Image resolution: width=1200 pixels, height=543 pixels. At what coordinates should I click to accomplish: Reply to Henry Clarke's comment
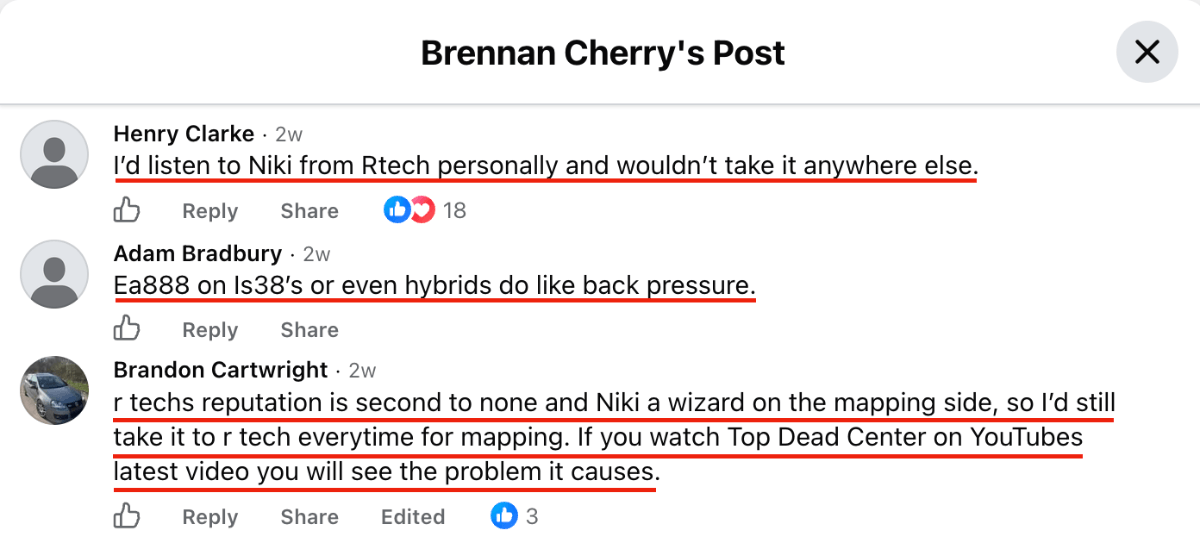pos(210,211)
